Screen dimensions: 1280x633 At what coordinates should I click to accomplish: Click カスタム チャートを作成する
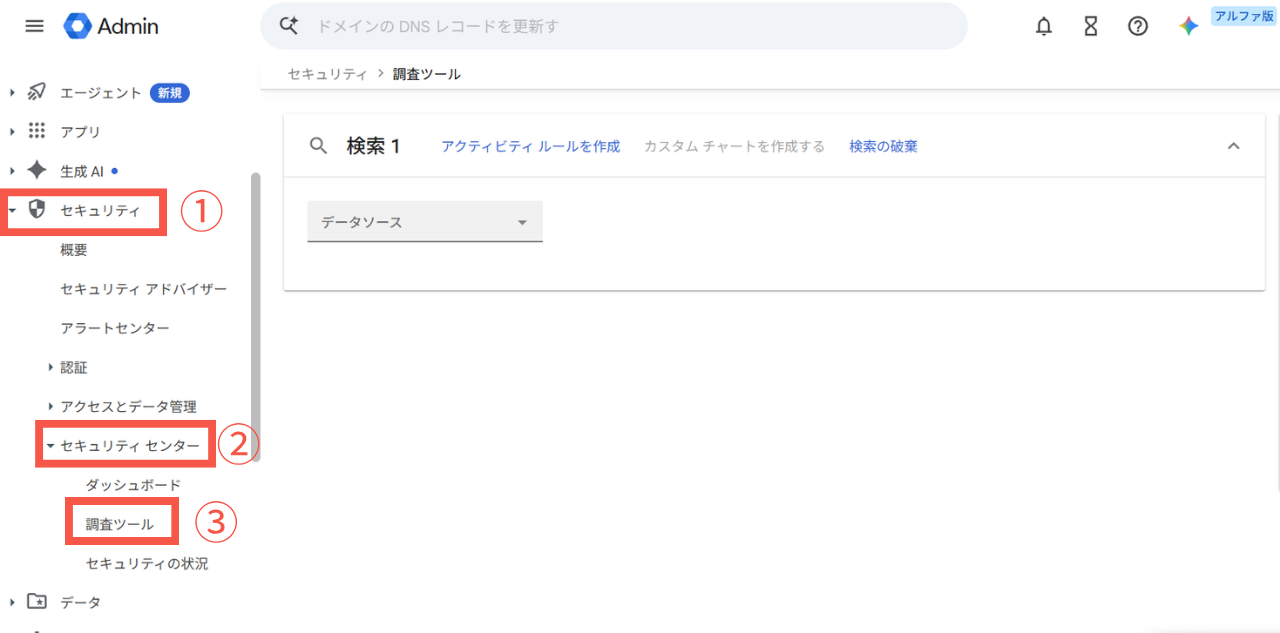click(734, 146)
